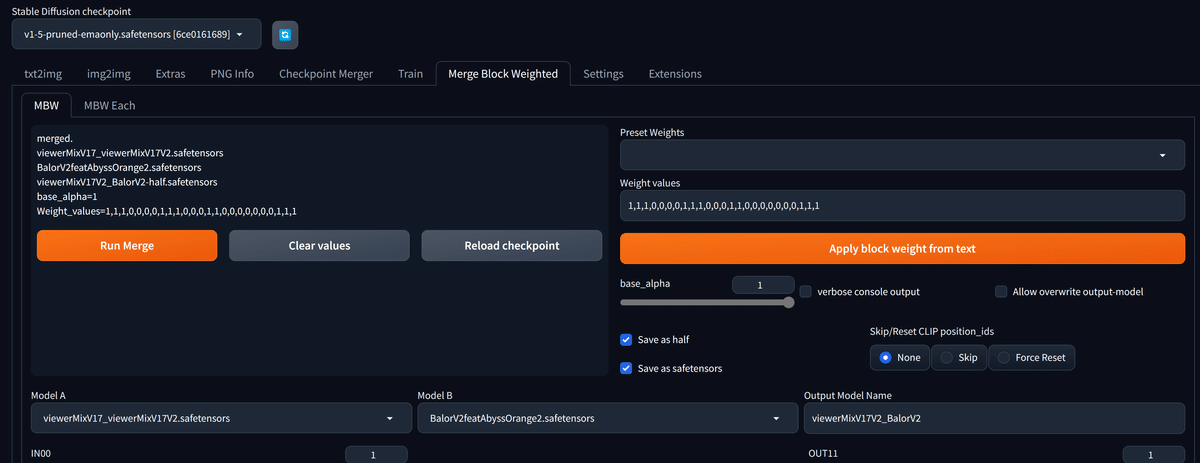Click Apply block weight from text
This screenshot has width=1200, height=463.
coord(902,249)
